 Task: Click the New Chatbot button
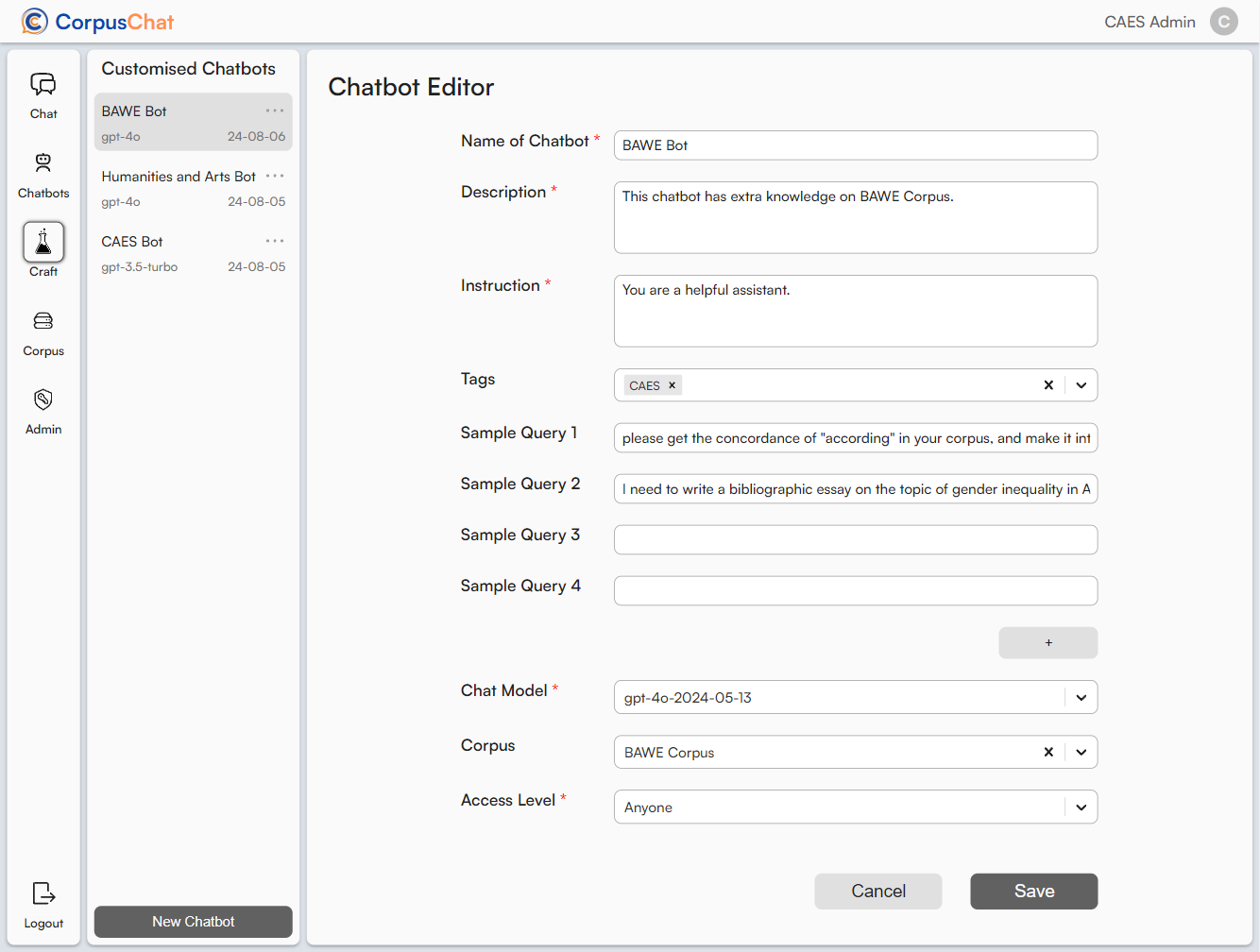tap(194, 922)
